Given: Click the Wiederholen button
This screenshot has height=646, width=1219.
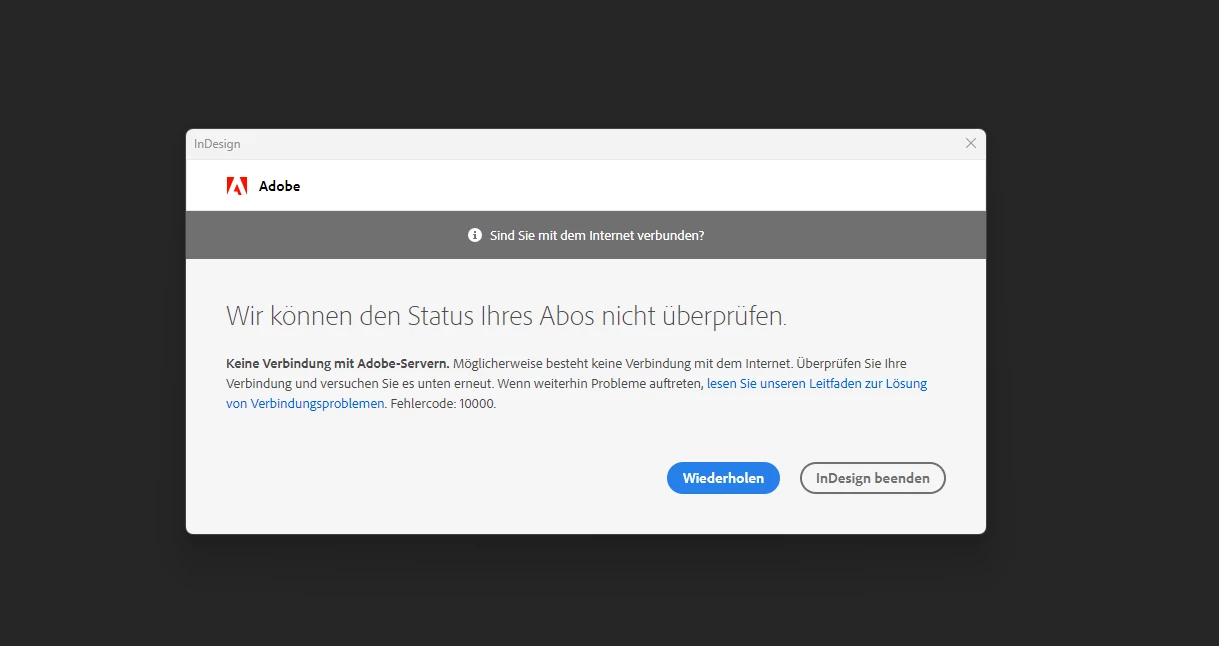Looking at the screenshot, I should (x=723, y=478).
